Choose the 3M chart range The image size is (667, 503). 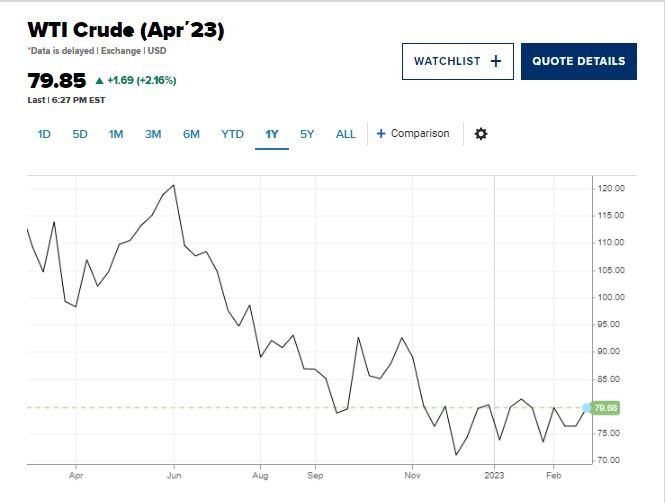(x=153, y=134)
